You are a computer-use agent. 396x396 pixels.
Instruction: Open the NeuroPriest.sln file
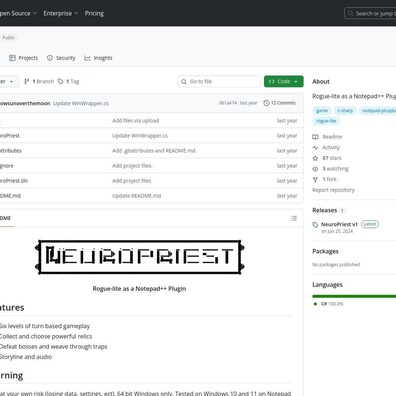point(14,181)
